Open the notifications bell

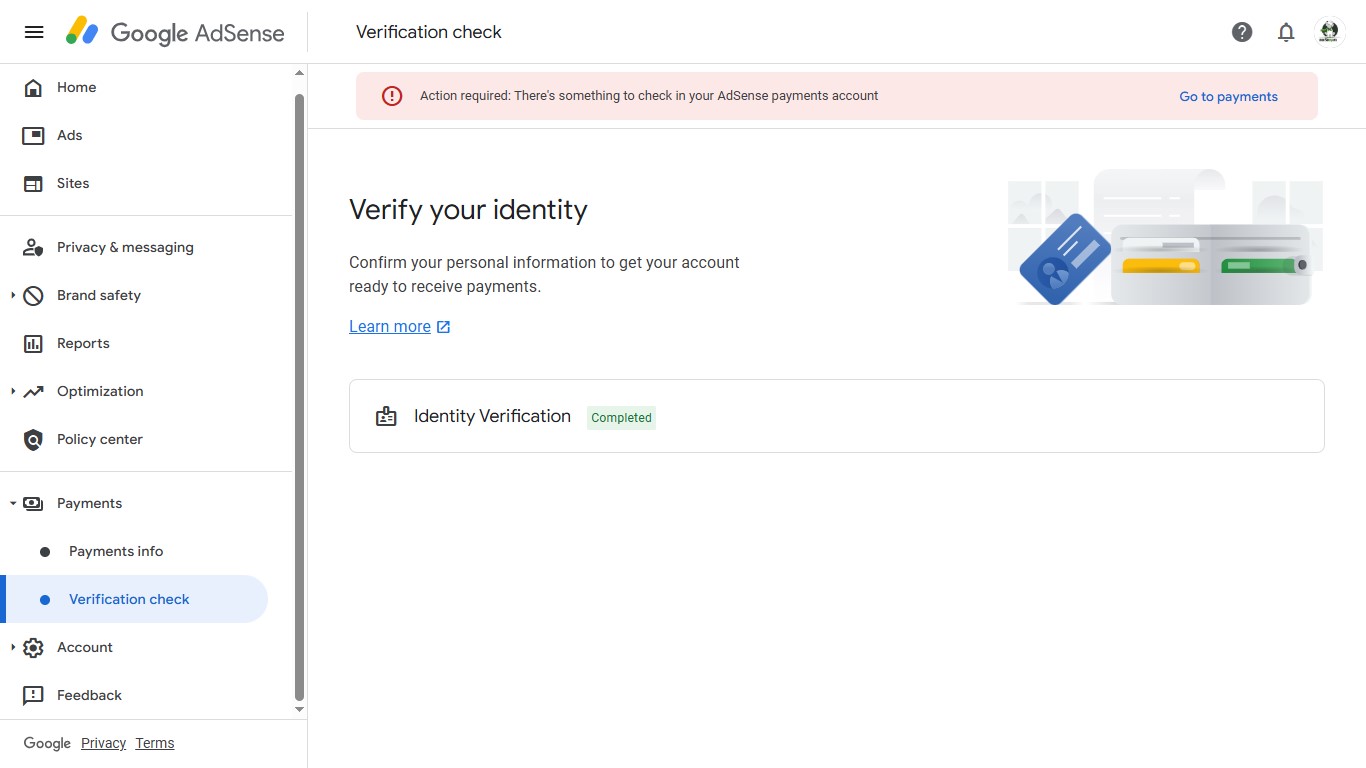(1286, 32)
